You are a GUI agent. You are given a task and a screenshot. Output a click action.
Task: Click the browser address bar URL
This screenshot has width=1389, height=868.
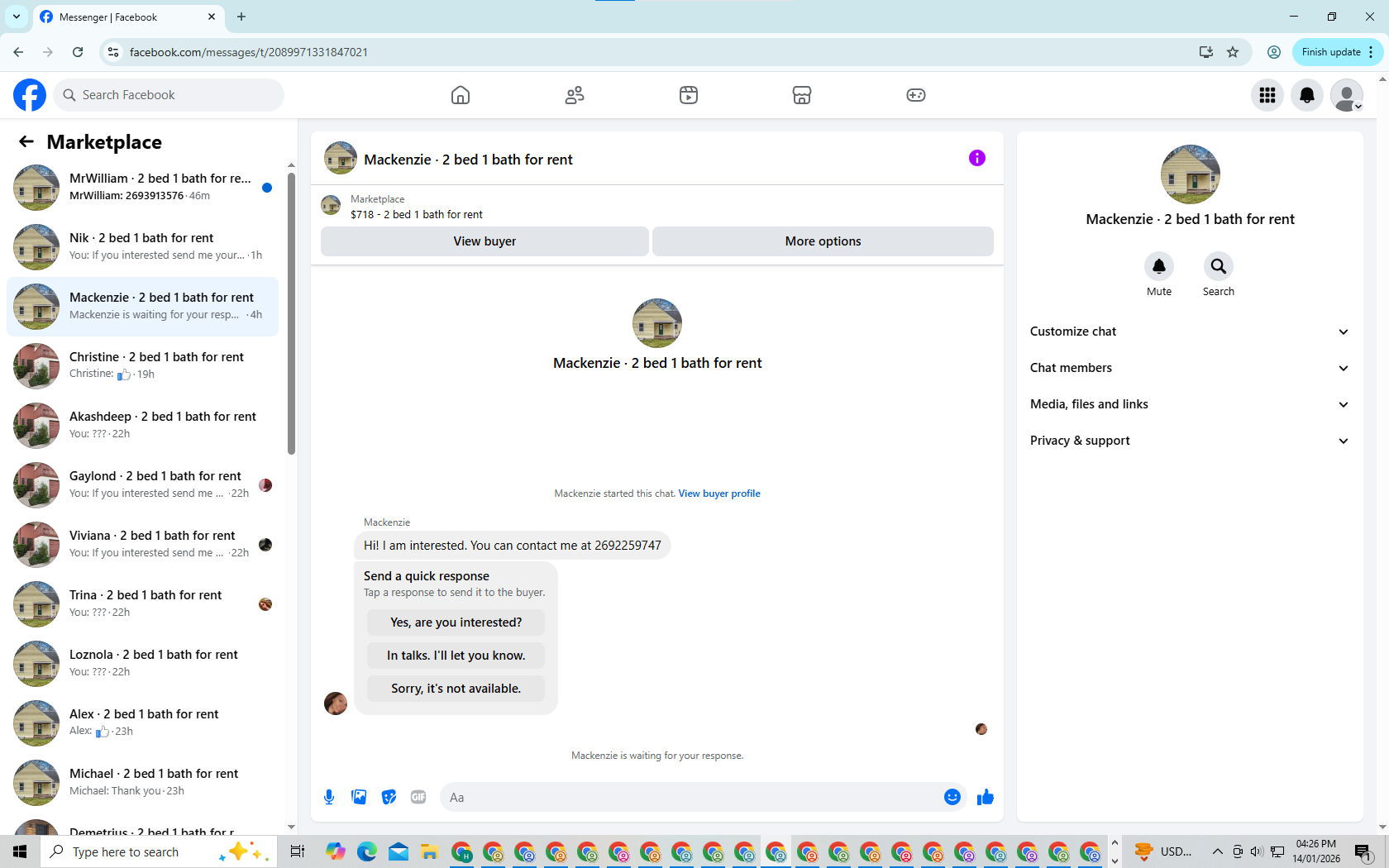(249, 52)
